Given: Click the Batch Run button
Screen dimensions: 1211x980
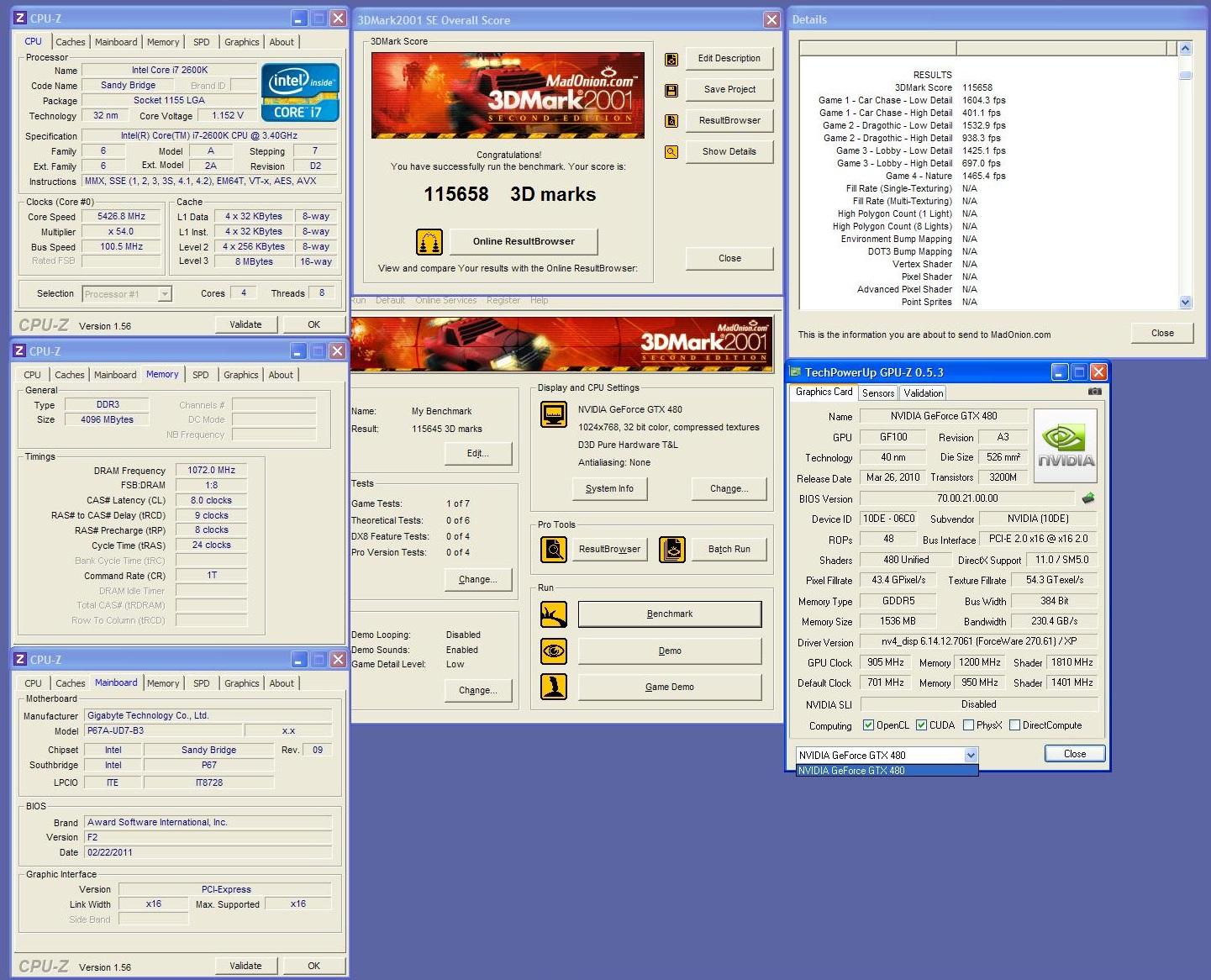Looking at the screenshot, I should coord(729,550).
